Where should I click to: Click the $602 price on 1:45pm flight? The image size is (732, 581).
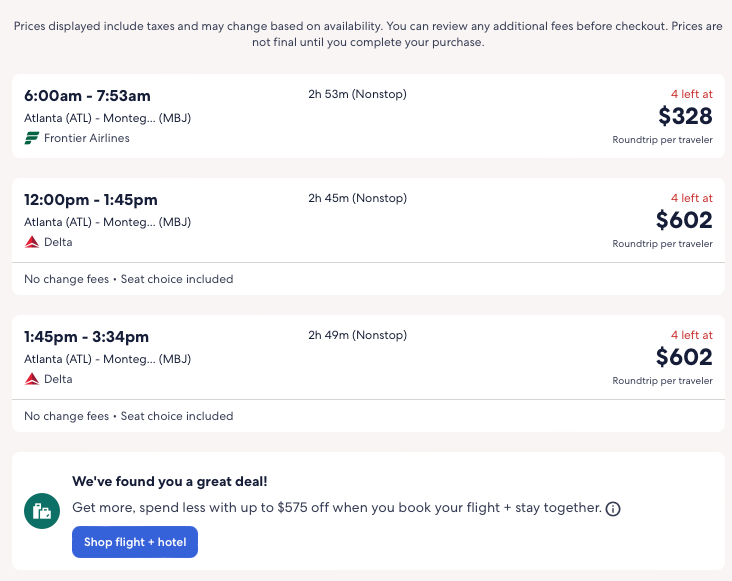[684, 357]
